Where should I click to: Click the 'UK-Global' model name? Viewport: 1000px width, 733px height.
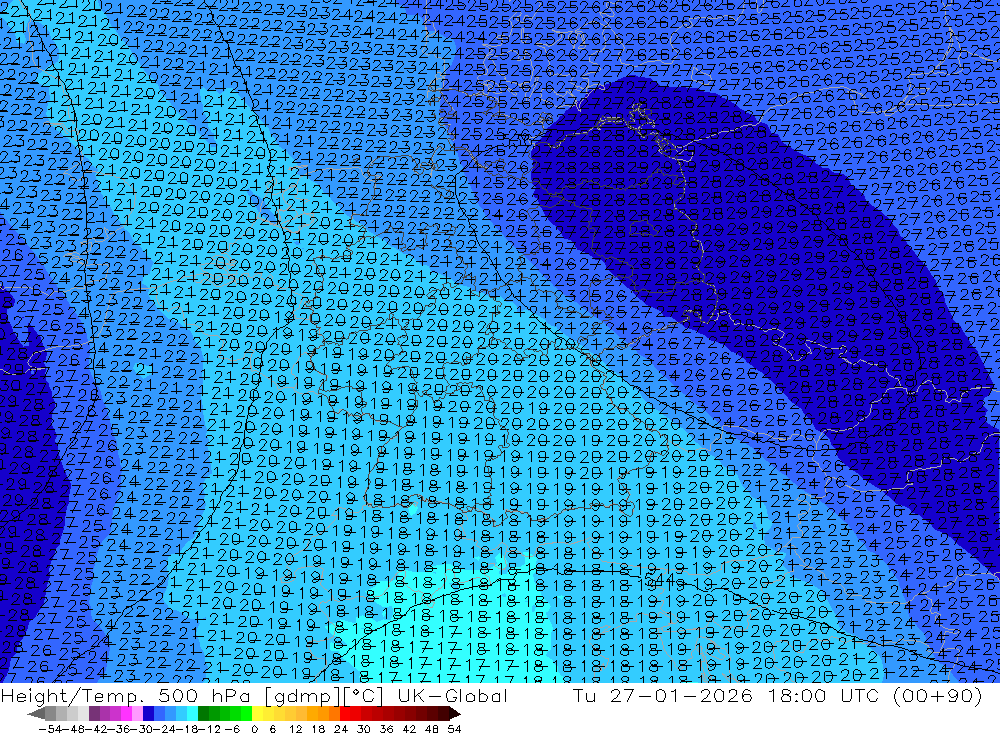pos(452,695)
